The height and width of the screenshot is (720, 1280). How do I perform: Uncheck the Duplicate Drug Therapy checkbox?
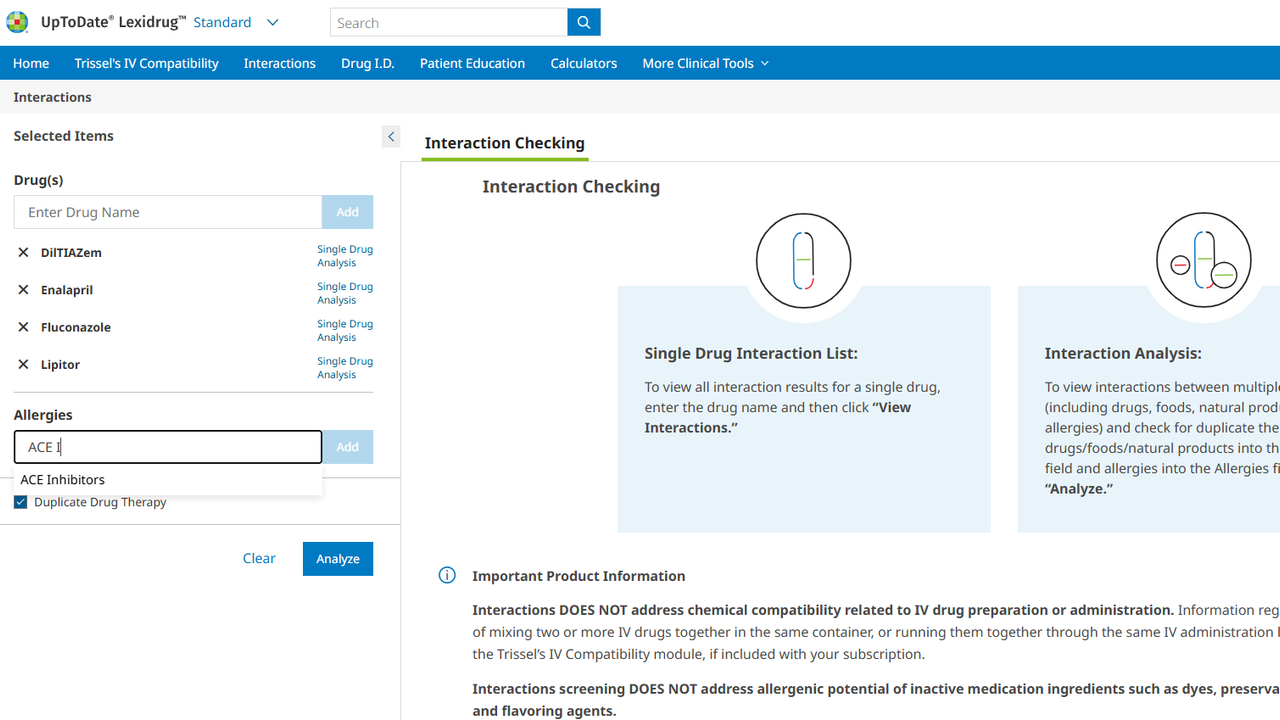click(21, 502)
